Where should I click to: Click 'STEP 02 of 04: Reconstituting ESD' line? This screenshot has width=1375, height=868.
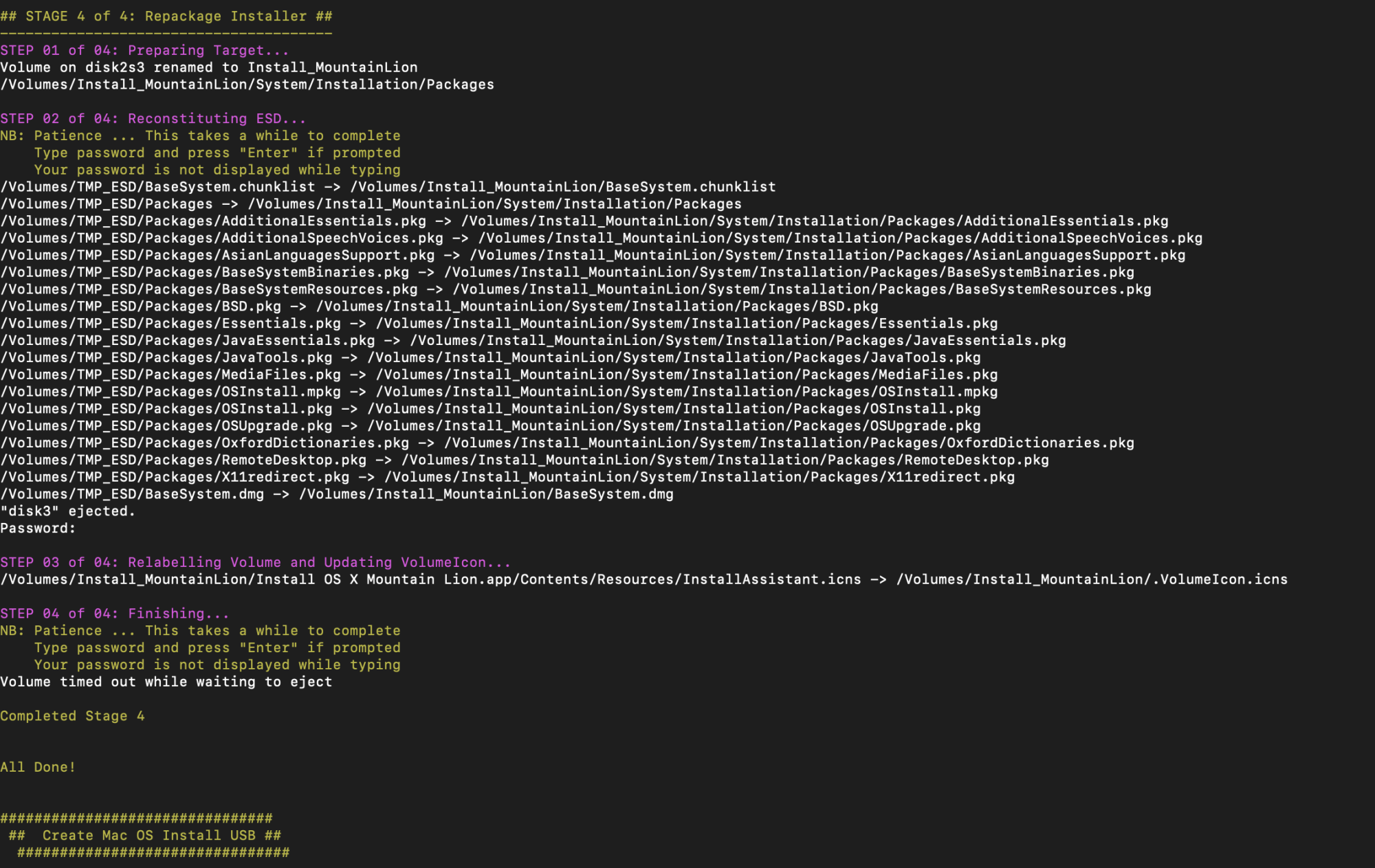pos(153,118)
